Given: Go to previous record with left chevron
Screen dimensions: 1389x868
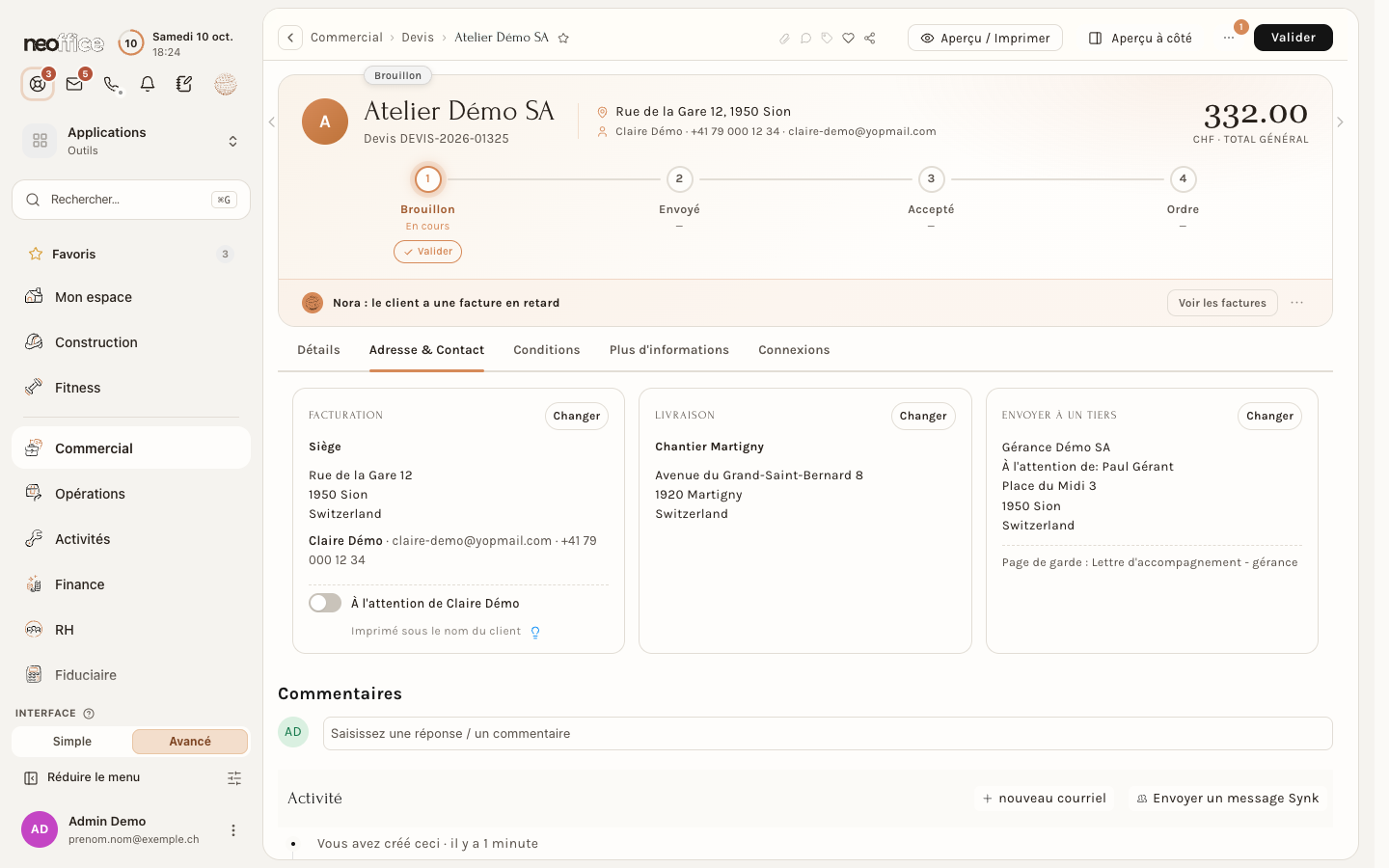Looking at the screenshot, I should pos(272,122).
